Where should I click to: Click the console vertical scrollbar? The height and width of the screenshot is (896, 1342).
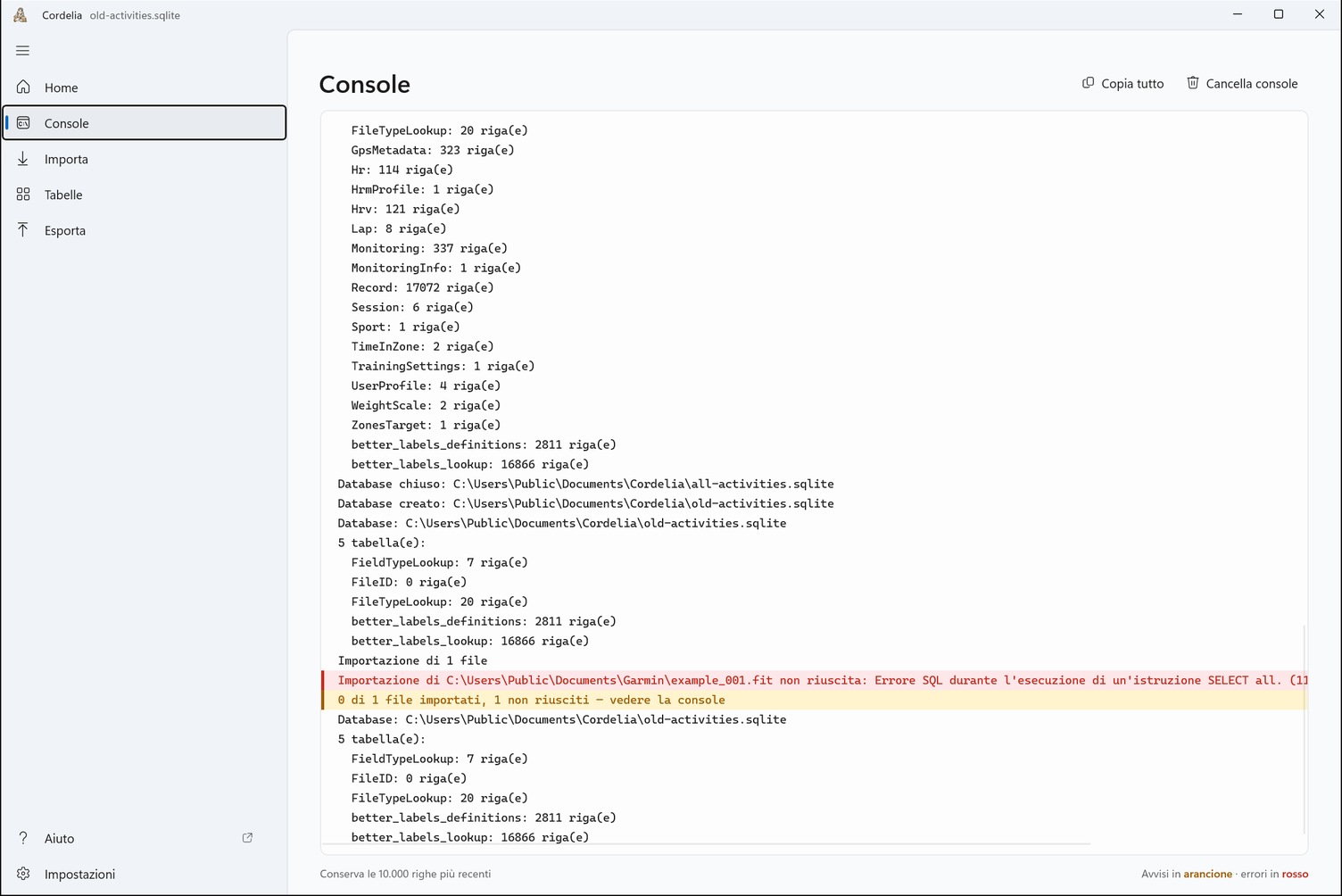pyautogui.click(x=1304, y=730)
